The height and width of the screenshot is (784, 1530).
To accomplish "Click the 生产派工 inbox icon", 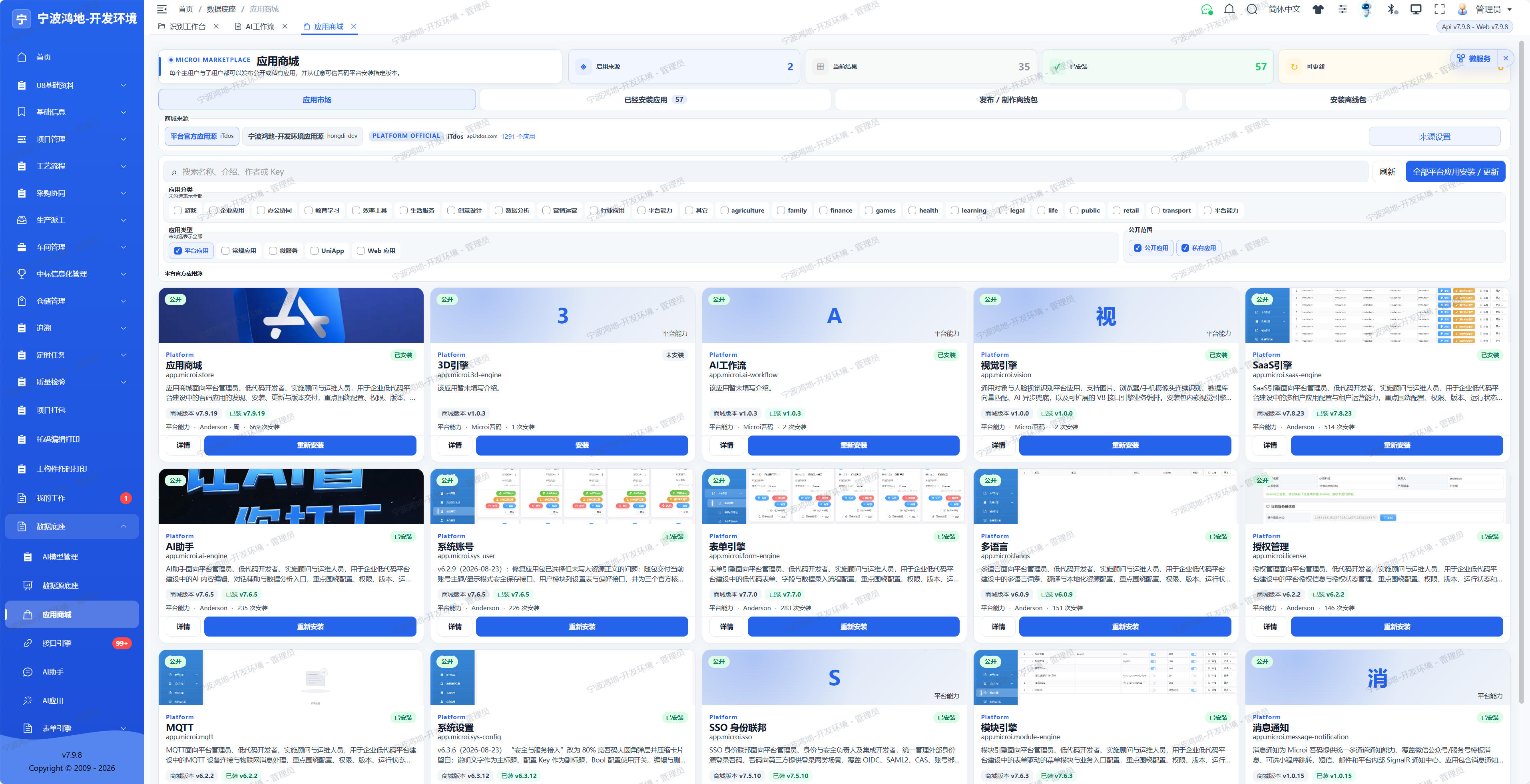I will [22, 220].
